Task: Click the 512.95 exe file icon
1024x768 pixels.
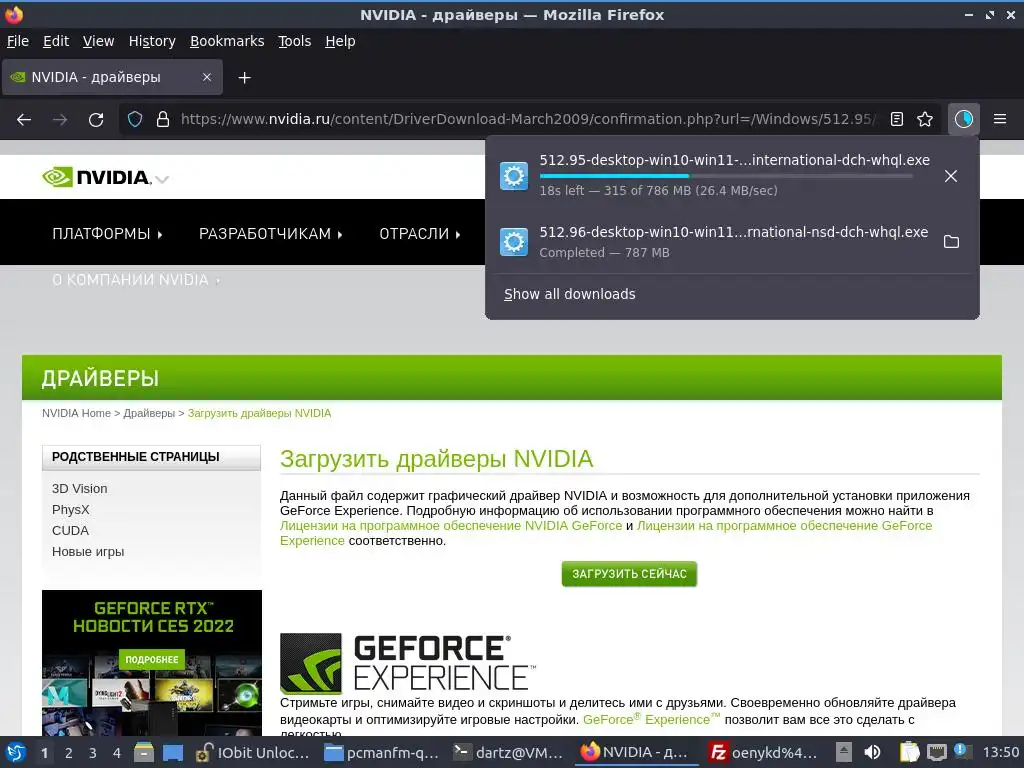Action: 513,176
